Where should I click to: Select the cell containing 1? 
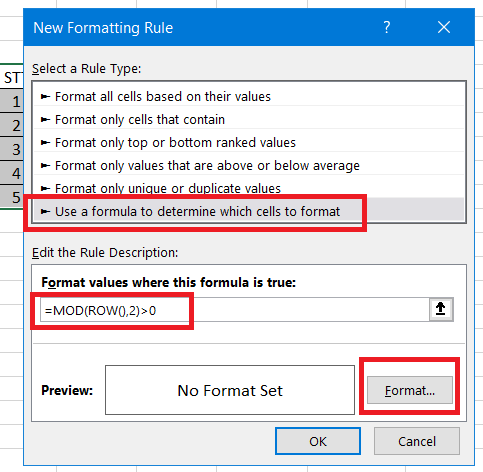click(12, 101)
